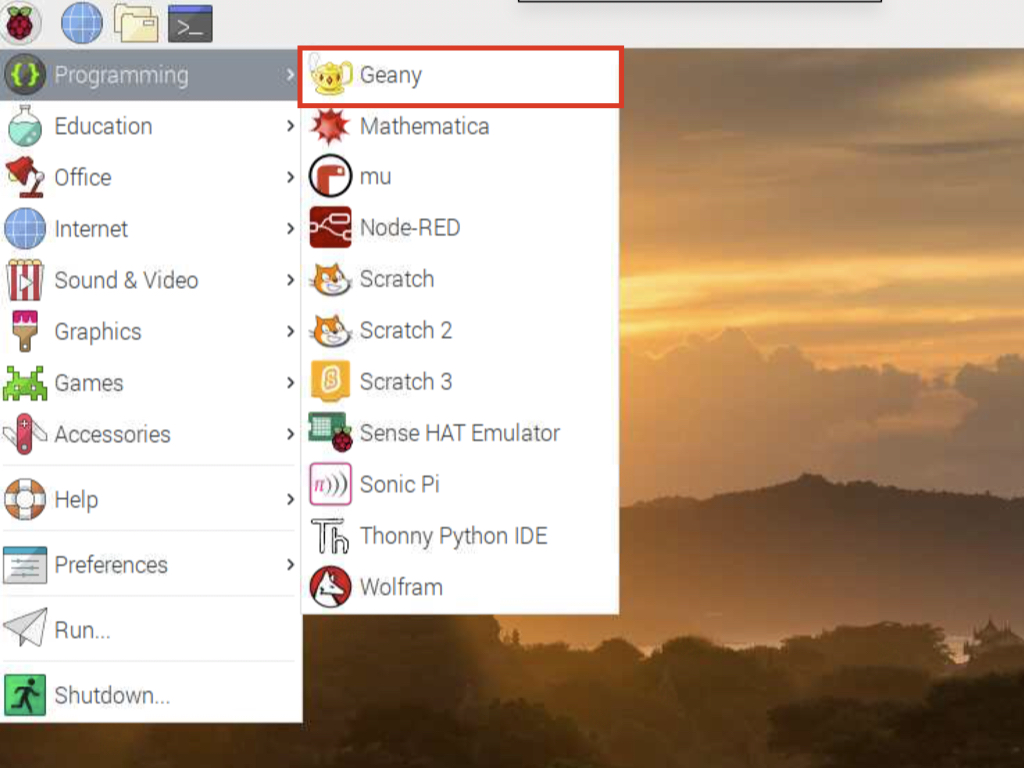Click the Programming curly braces icon
The image size is (1024, 768).
point(25,74)
